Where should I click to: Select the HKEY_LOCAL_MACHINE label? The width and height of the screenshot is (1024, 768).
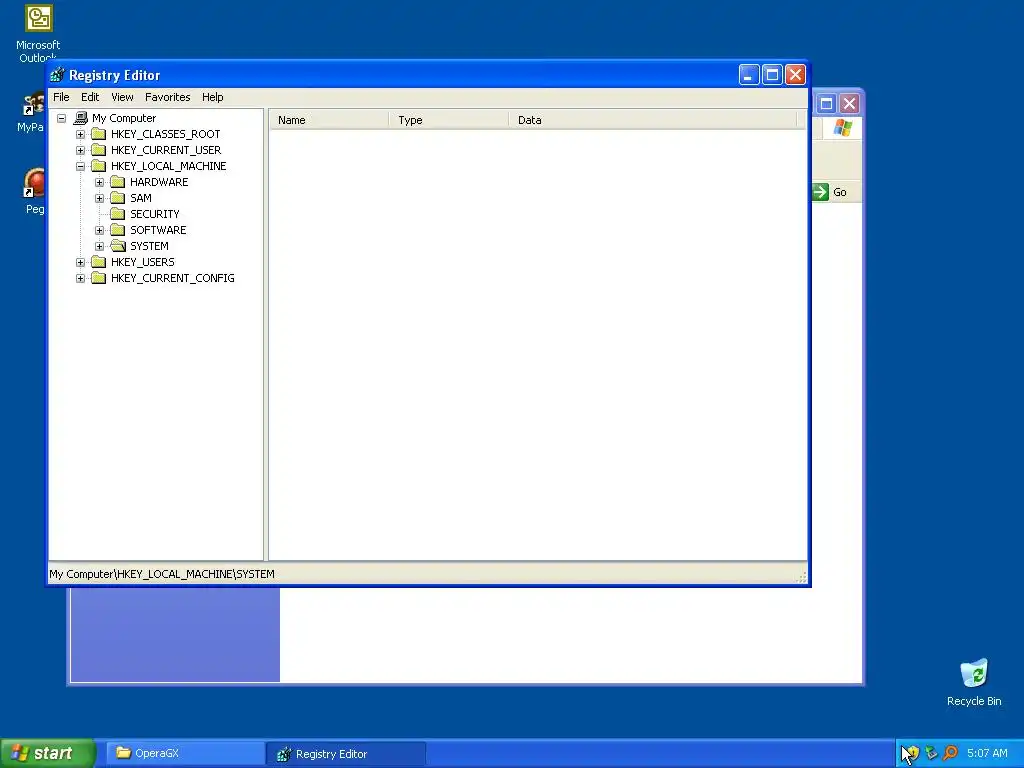coord(168,166)
